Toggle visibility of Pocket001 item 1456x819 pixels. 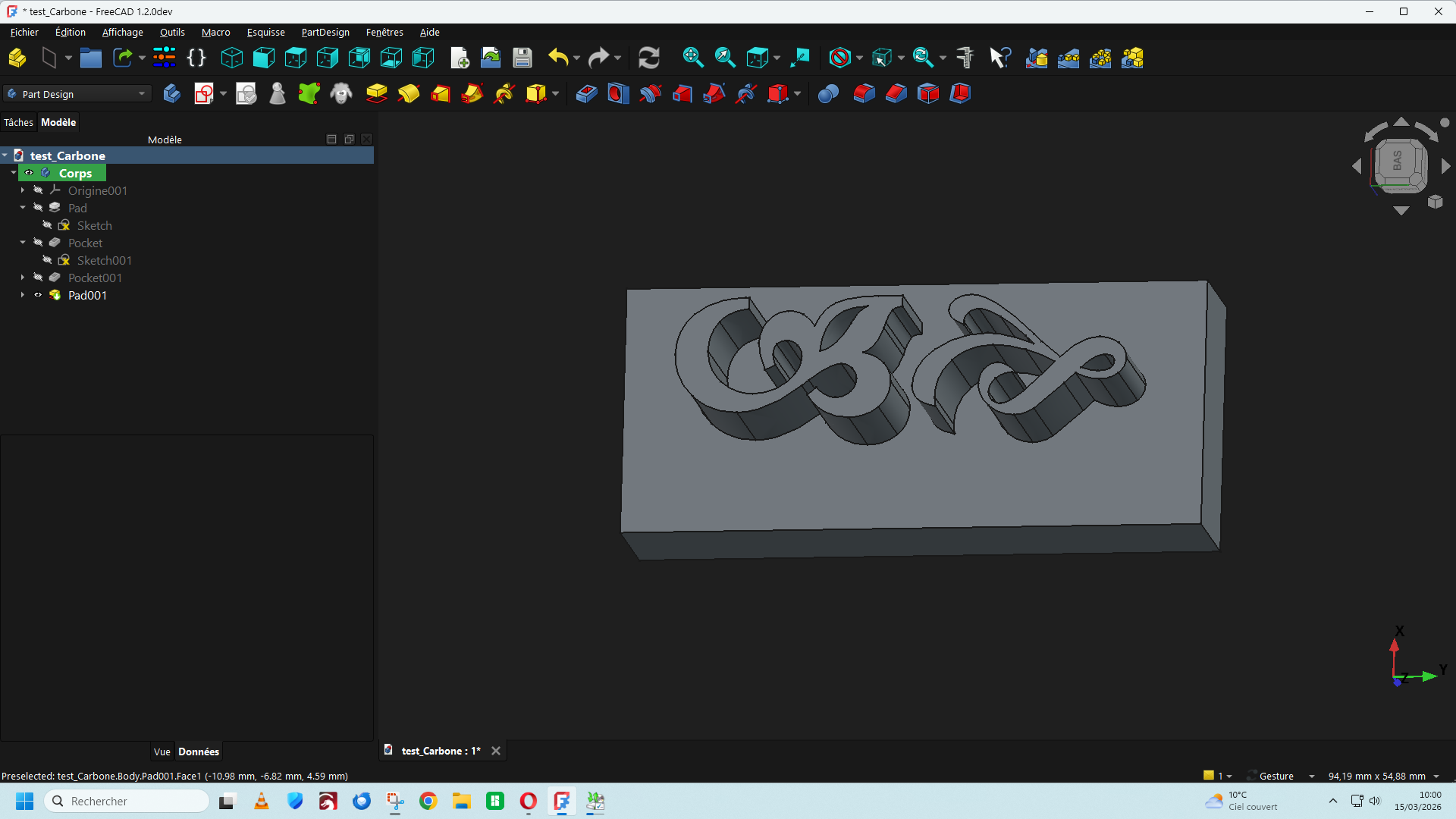[x=38, y=278]
